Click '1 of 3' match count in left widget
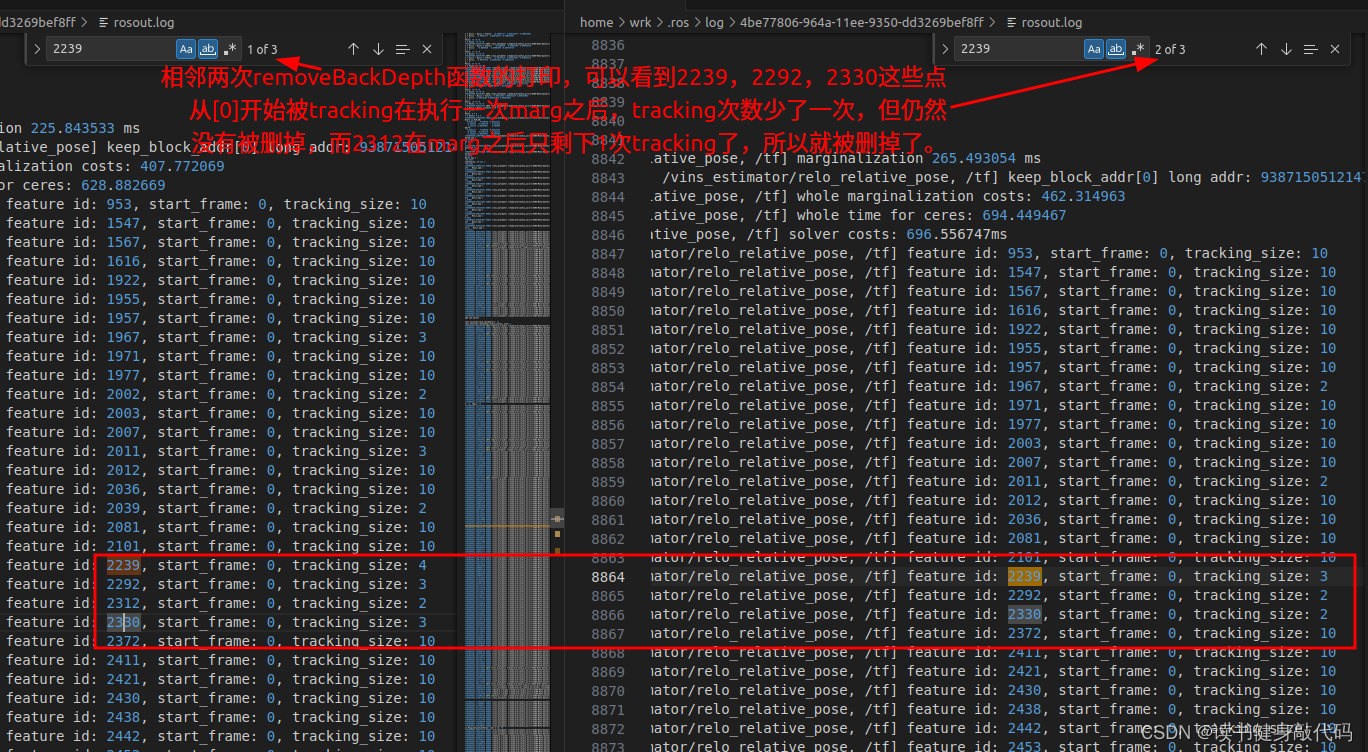Image resolution: width=1368 pixels, height=752 pixels. click(263, 49)
